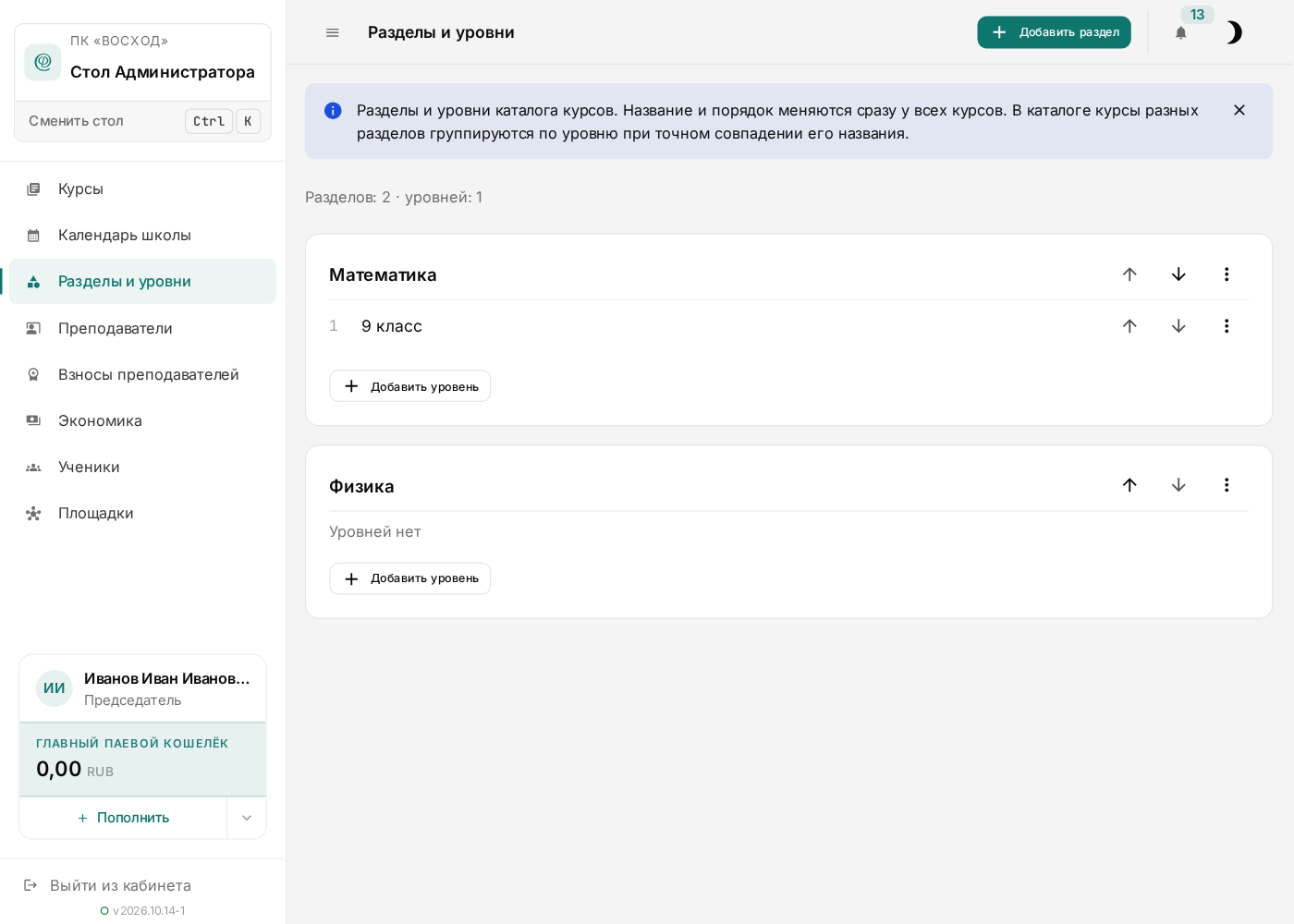This screenshot has width=1294, height=924.
Task: Open Экономика section
Action: (x=142, y=420)
